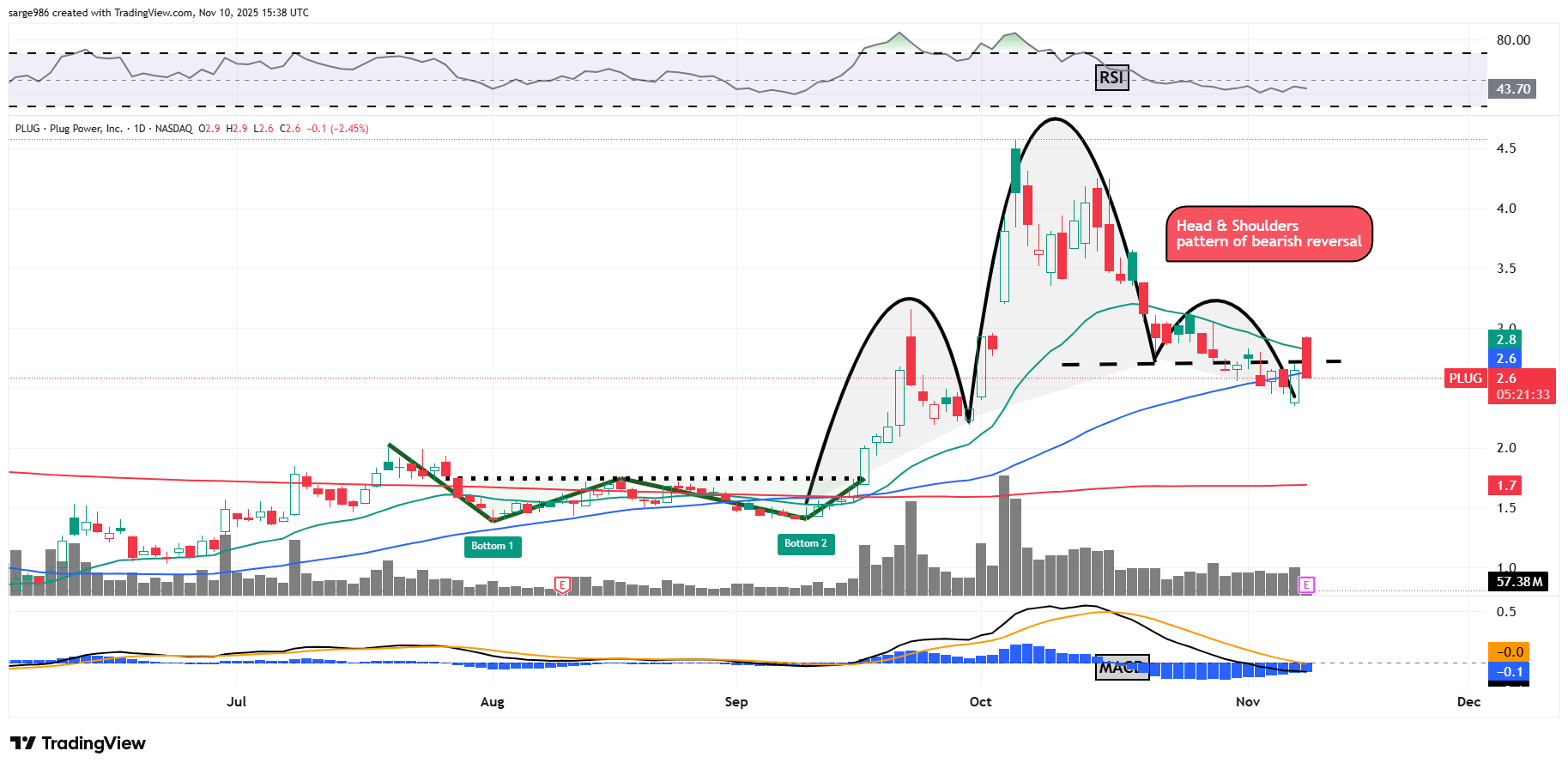Click the Oct label on the time axis
The width and height of the screenshot is (1568, 769).
click(x=980, y=702)
